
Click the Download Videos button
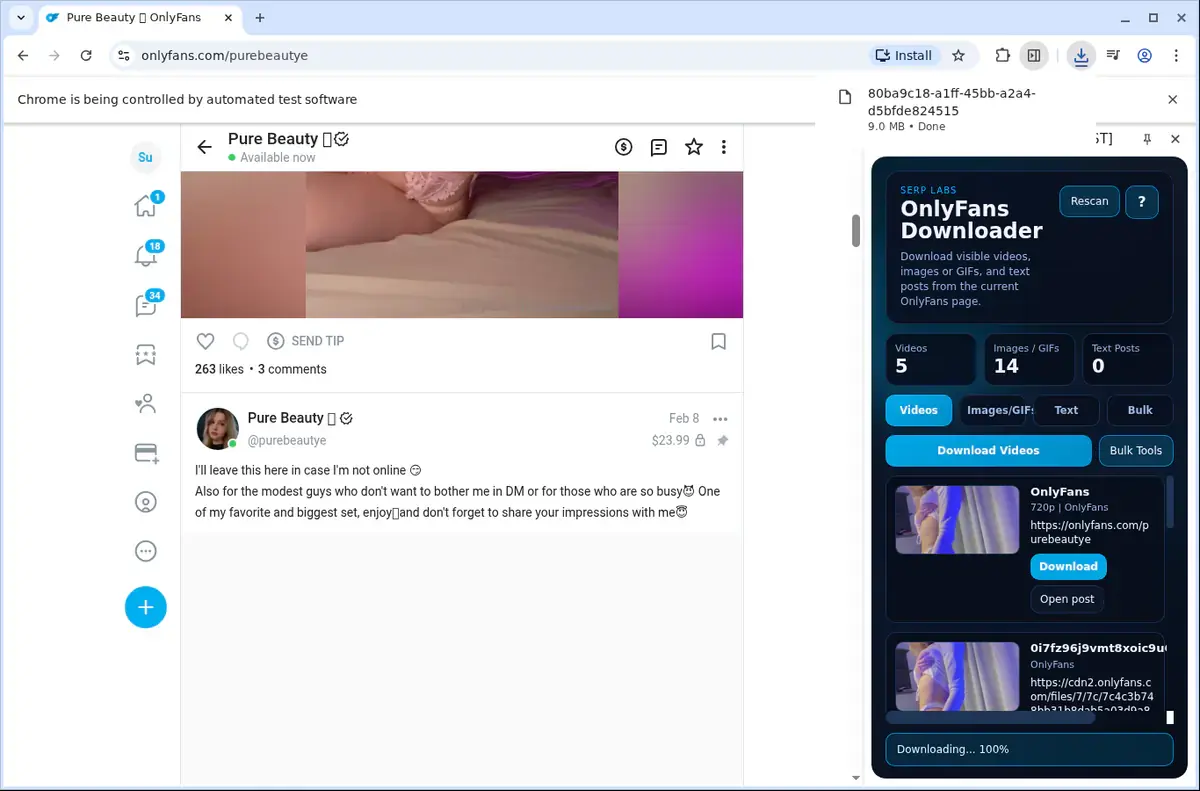[988, 451]
